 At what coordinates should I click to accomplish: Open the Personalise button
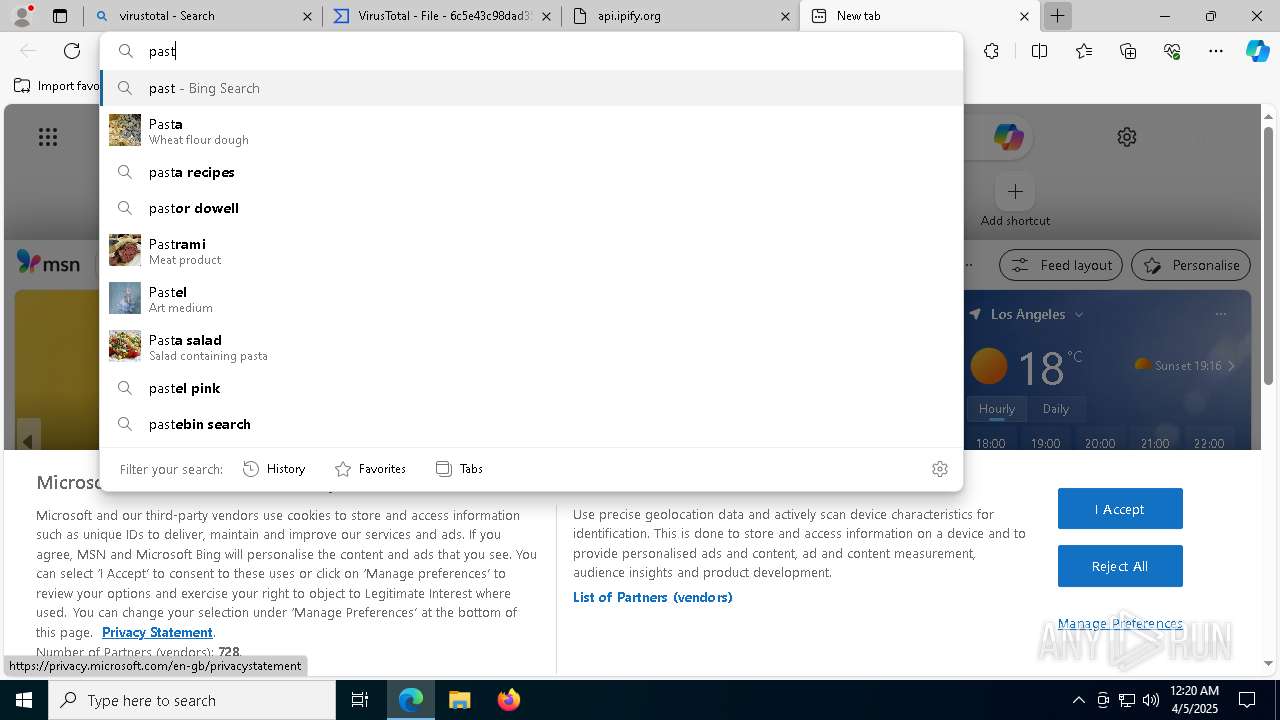pyautogui.click(x=1190, y=265)
